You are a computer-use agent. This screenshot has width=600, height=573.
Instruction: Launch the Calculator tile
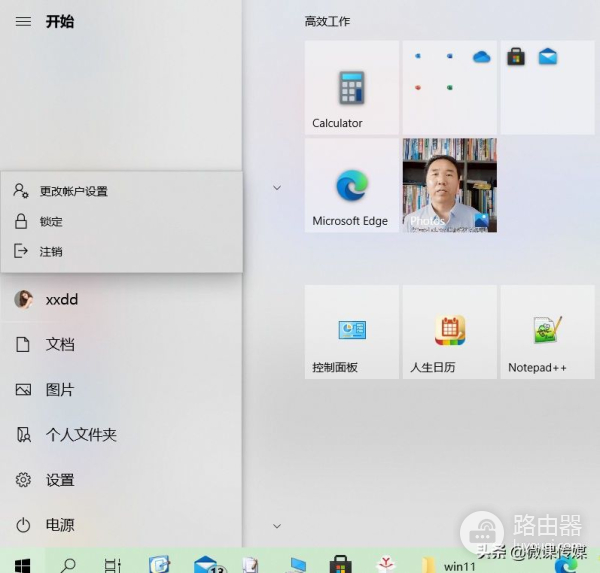(x=352, y=88)
